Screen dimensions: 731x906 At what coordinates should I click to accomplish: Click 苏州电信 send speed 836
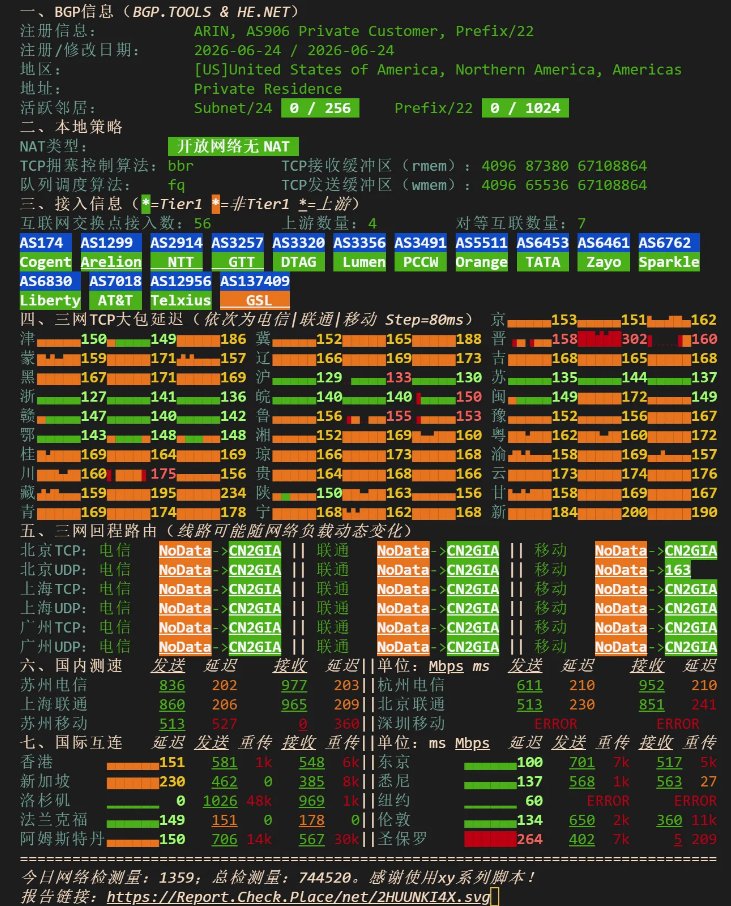pos(172,685)
